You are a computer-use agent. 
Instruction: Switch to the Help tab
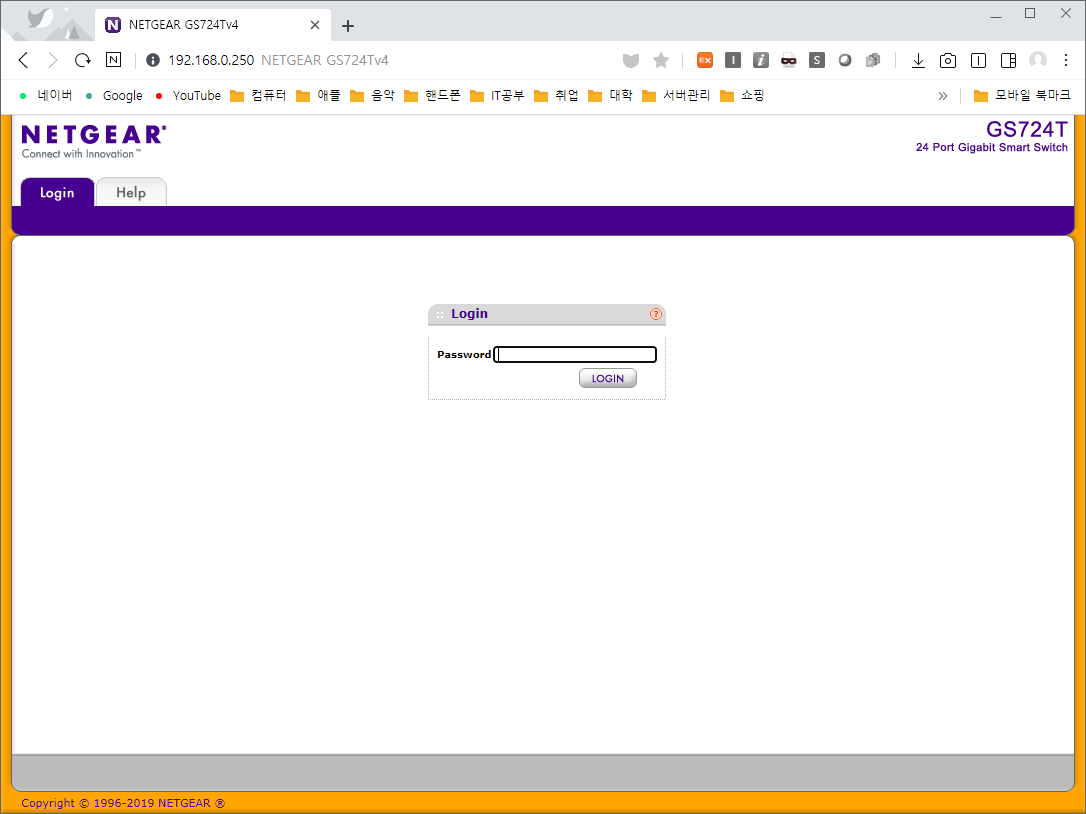pyautogui.click(x=131, y=193)
